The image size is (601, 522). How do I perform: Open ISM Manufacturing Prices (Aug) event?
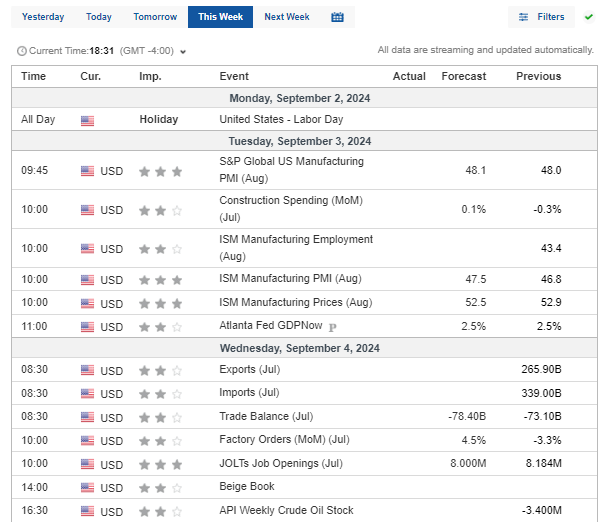tap(296, 302)
